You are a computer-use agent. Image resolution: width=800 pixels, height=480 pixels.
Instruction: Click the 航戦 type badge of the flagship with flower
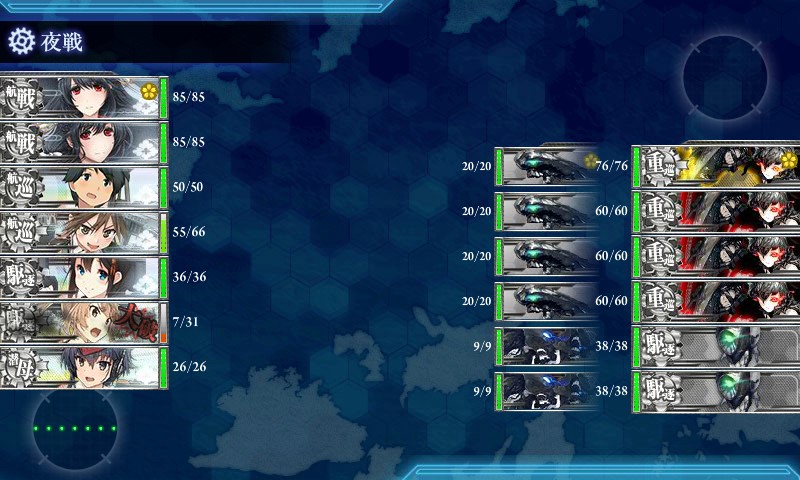[x=20, y=98]
